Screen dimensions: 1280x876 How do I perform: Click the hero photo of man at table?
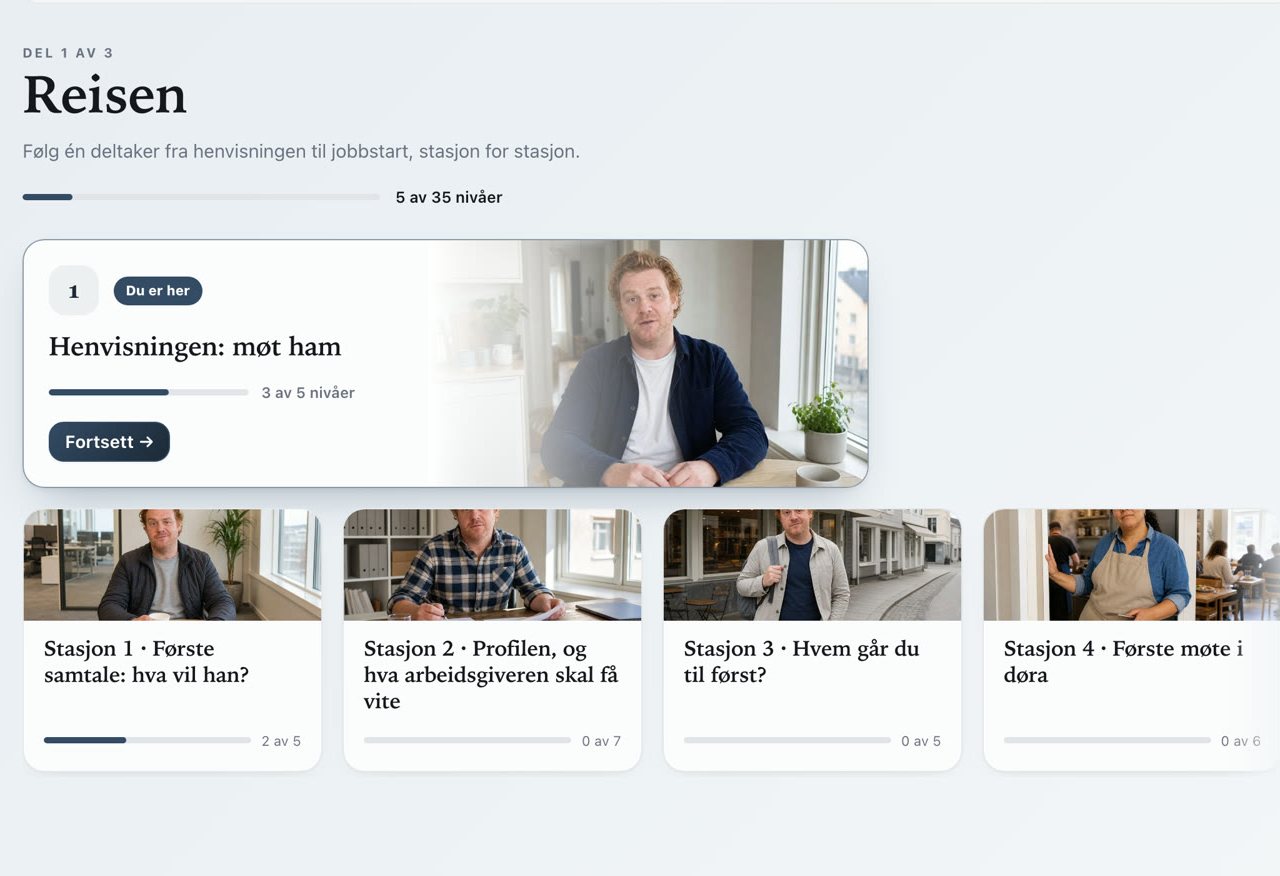click(x=648, y=363)
